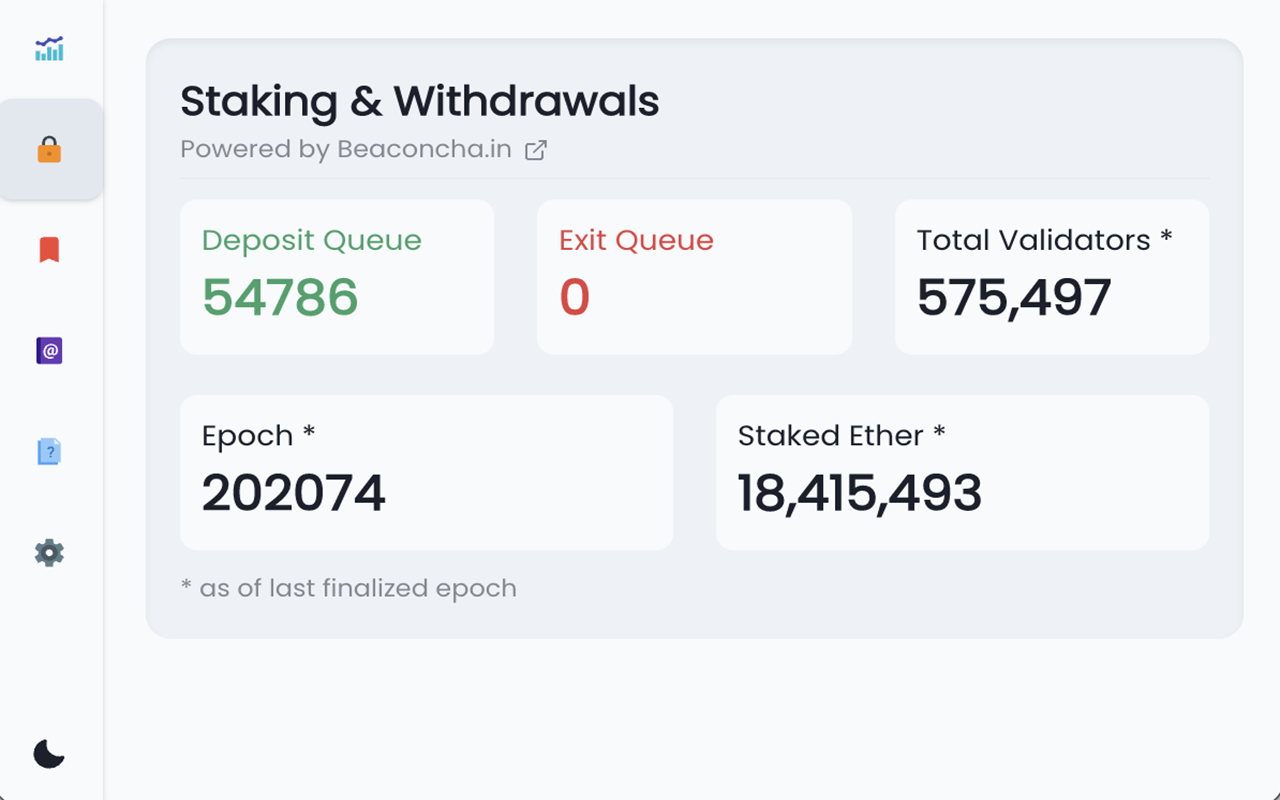
Task: Click the Total Validators count 575,497
Action: (1014, 295)
